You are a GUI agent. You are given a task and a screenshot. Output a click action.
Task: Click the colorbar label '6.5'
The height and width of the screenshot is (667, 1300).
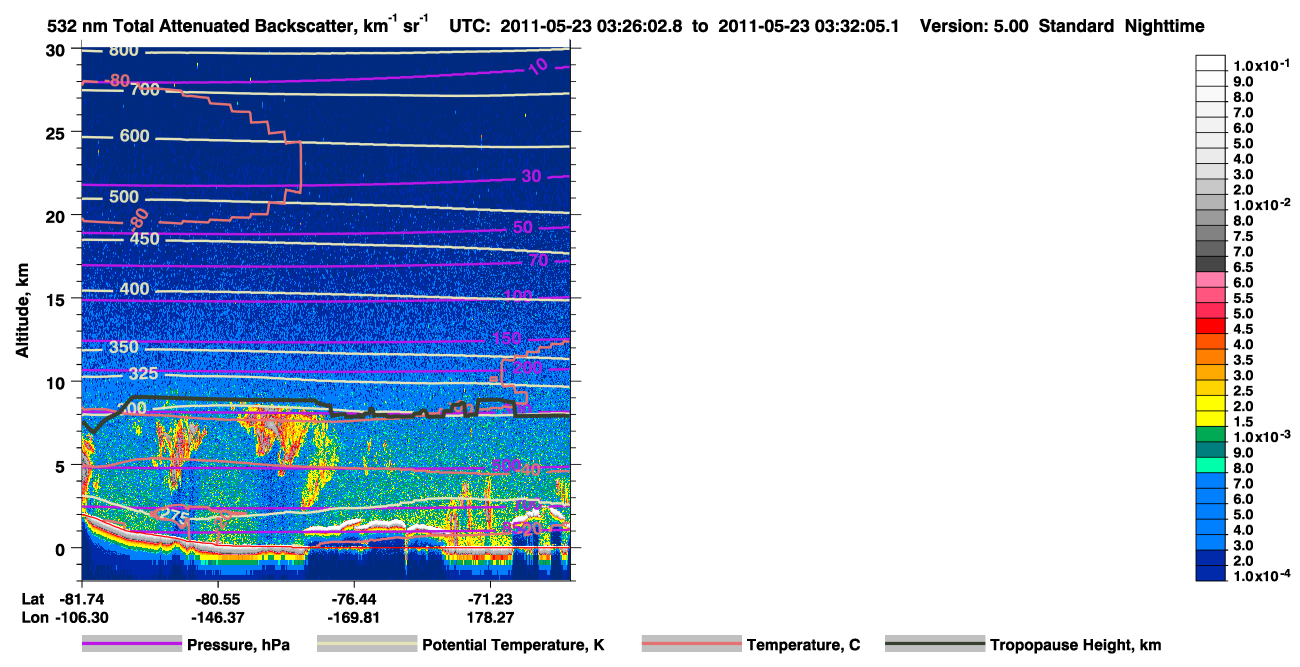tap(1242, 267)
